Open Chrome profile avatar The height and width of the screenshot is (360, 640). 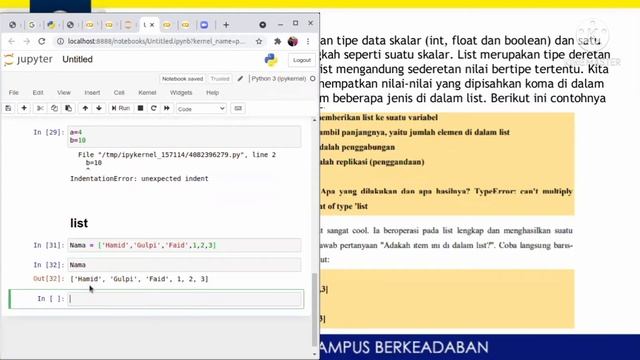(293, 41)
